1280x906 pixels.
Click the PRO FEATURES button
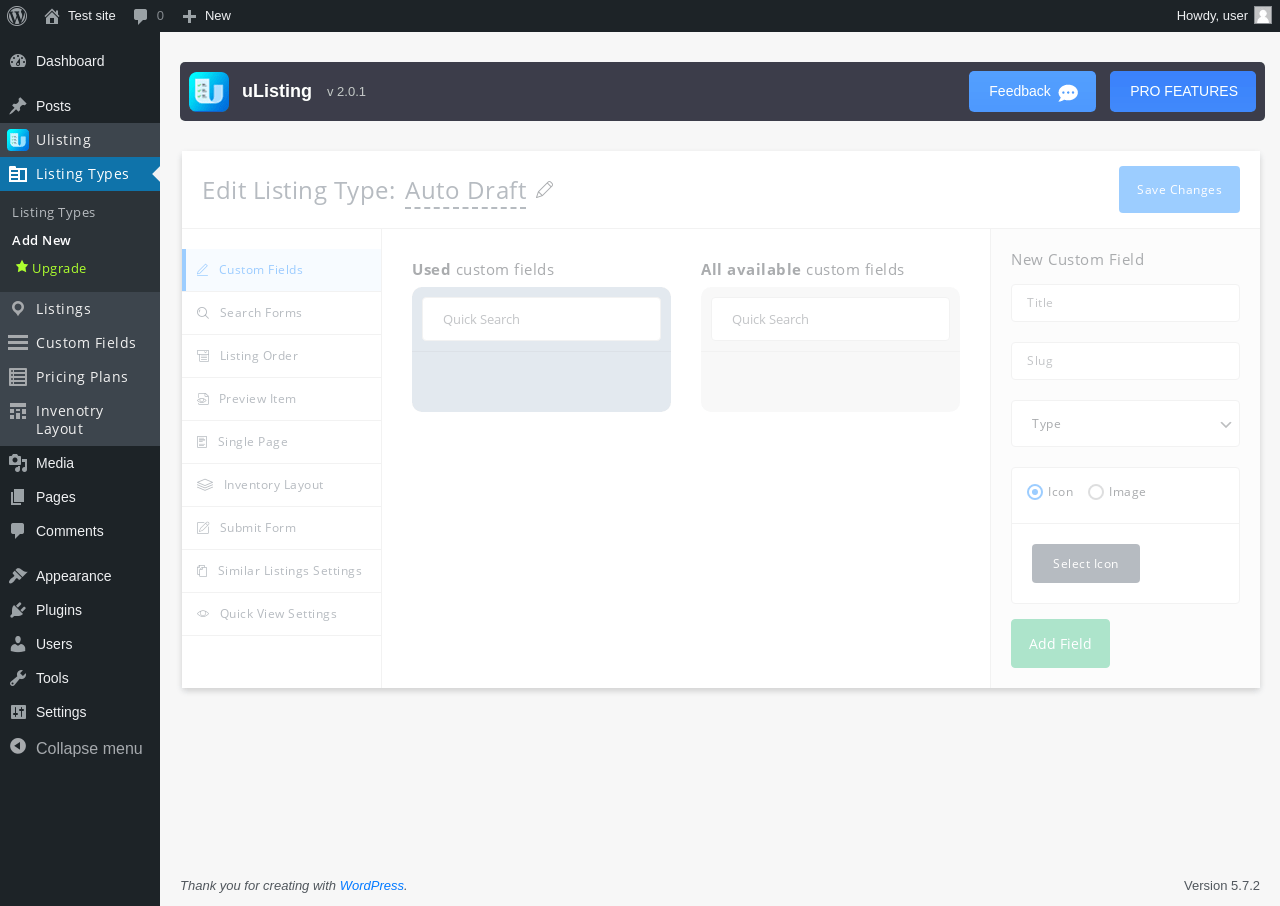click(1183, 92)
